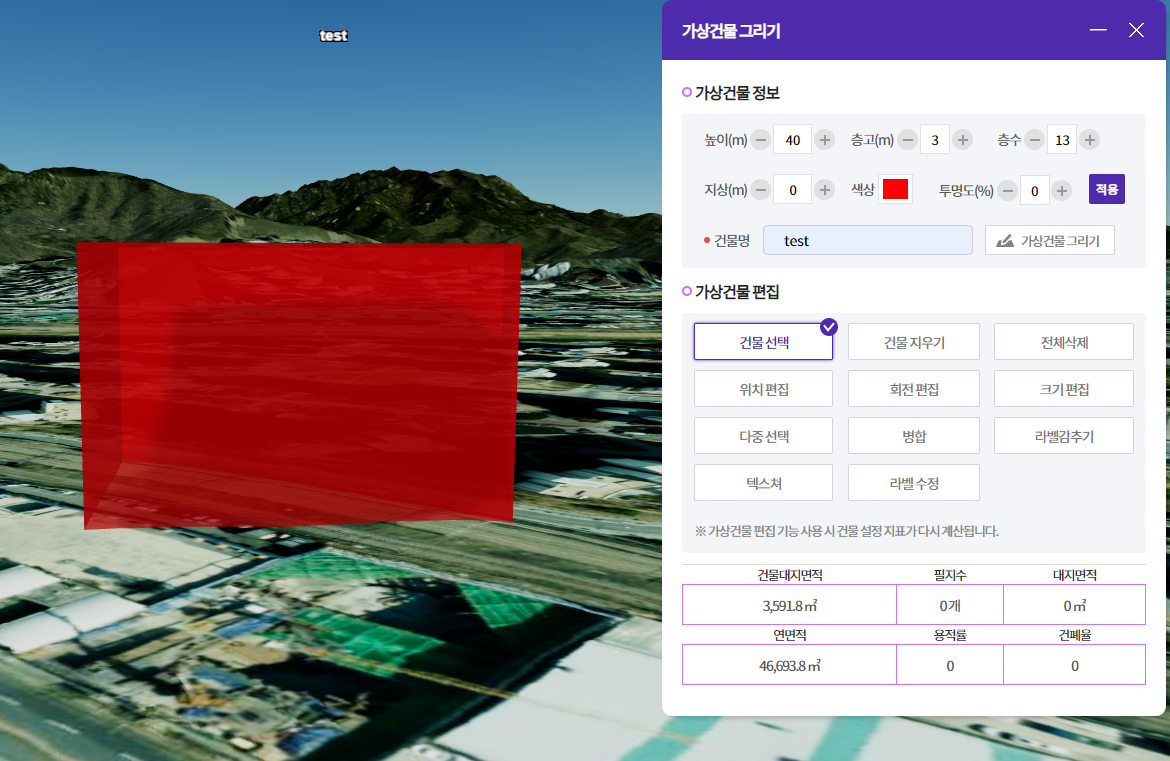Click the 가상건물 편집 section heading

[737, 292]
